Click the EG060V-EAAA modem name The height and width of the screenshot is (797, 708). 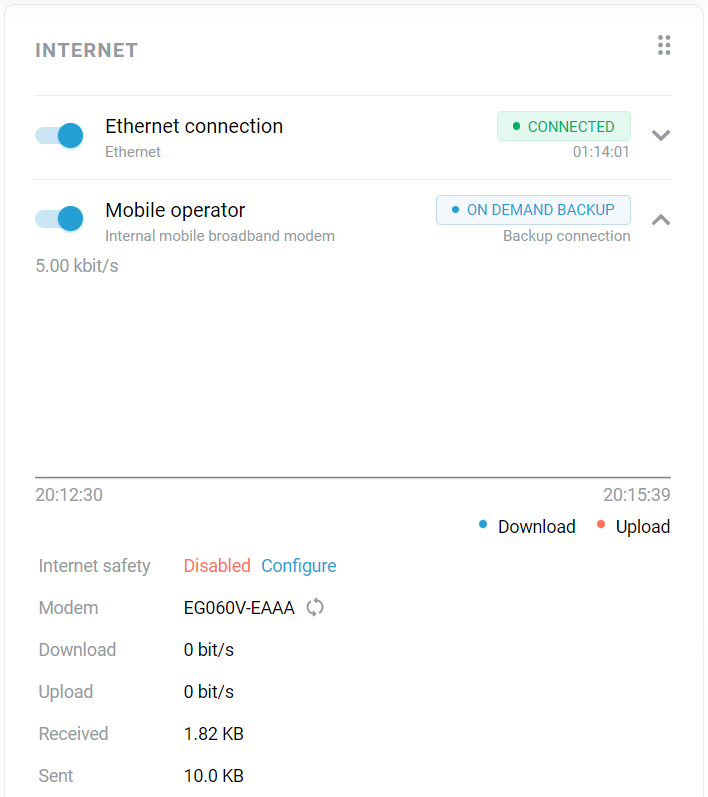pyautogui.click(x=239, y=608)
